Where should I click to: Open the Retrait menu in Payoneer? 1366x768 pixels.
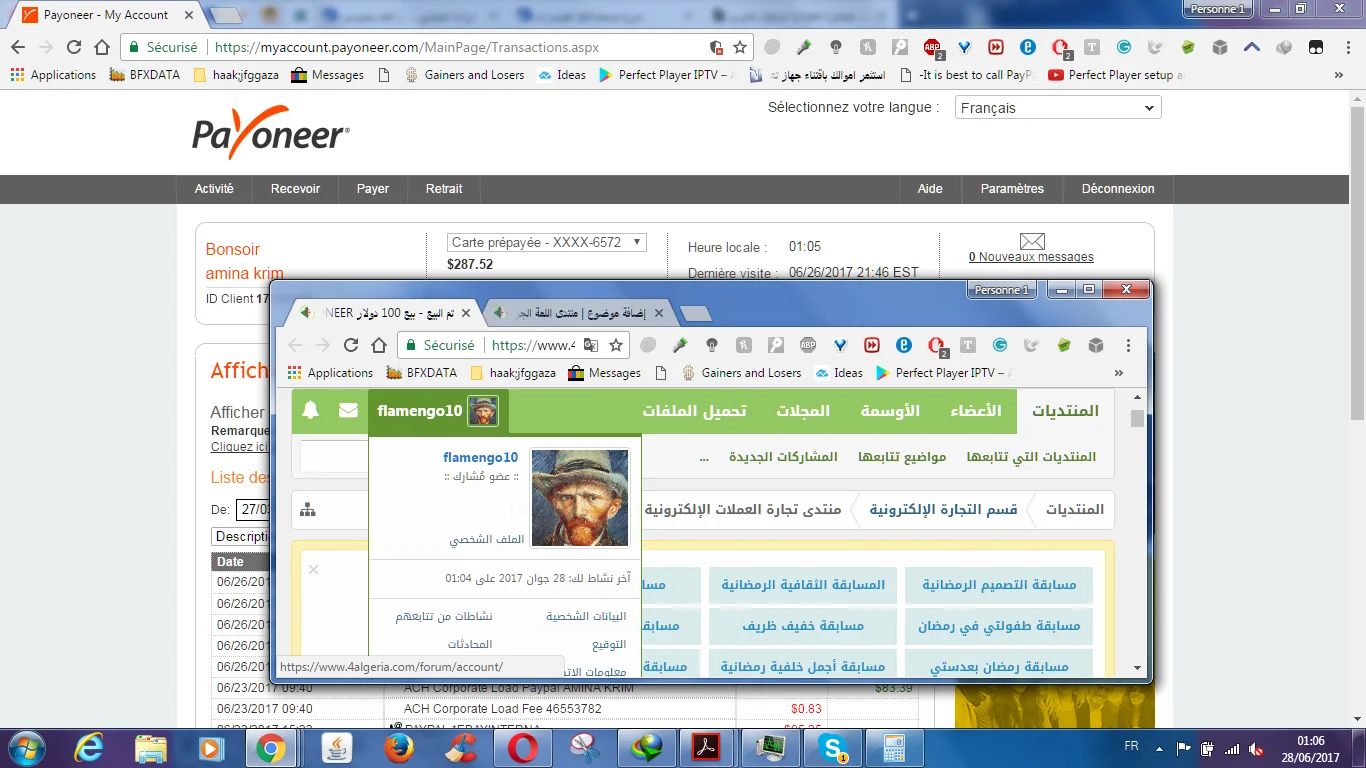[x=444, y=189]
